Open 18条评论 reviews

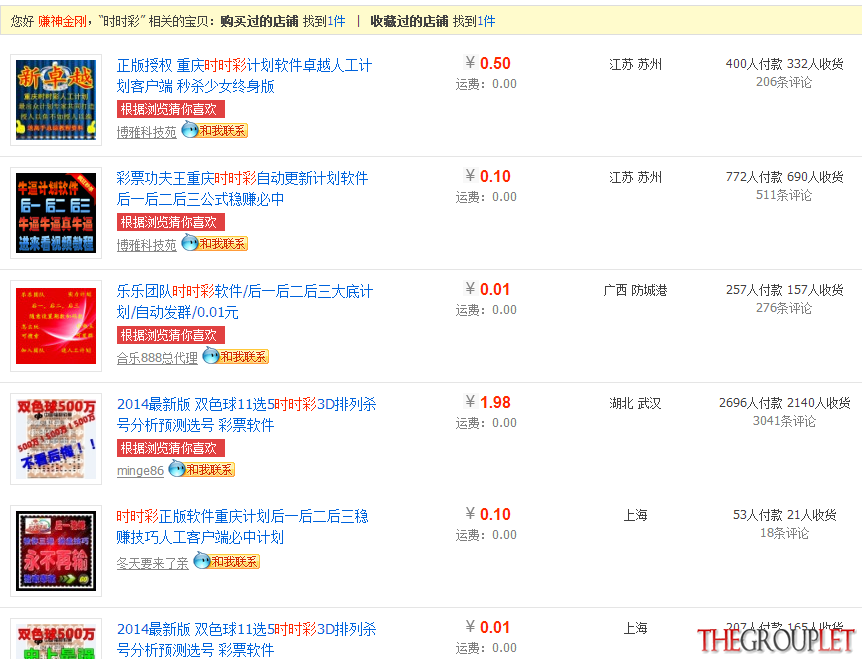click(784, 533)
